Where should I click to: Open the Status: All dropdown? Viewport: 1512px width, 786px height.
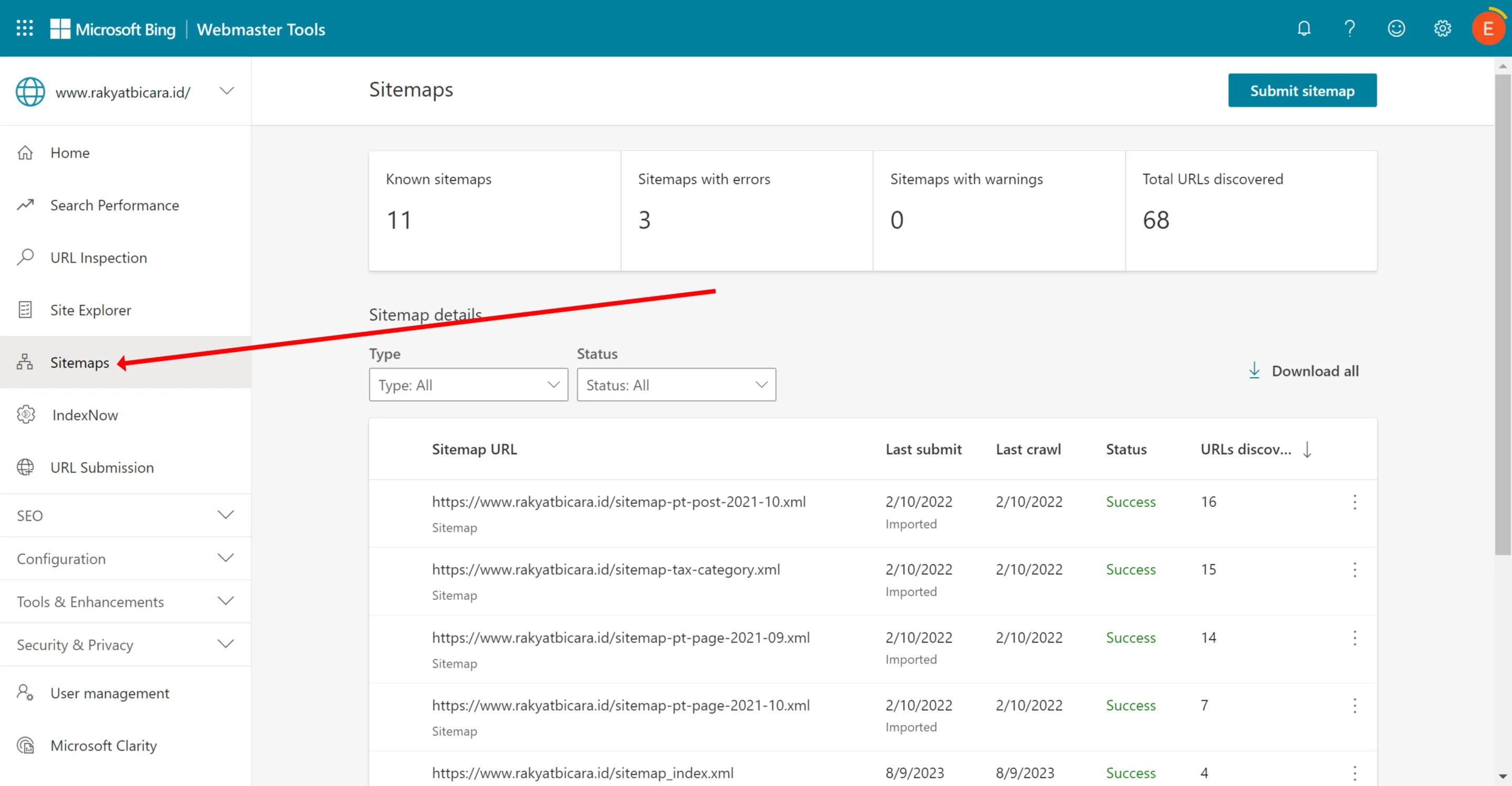click(676, 385)
